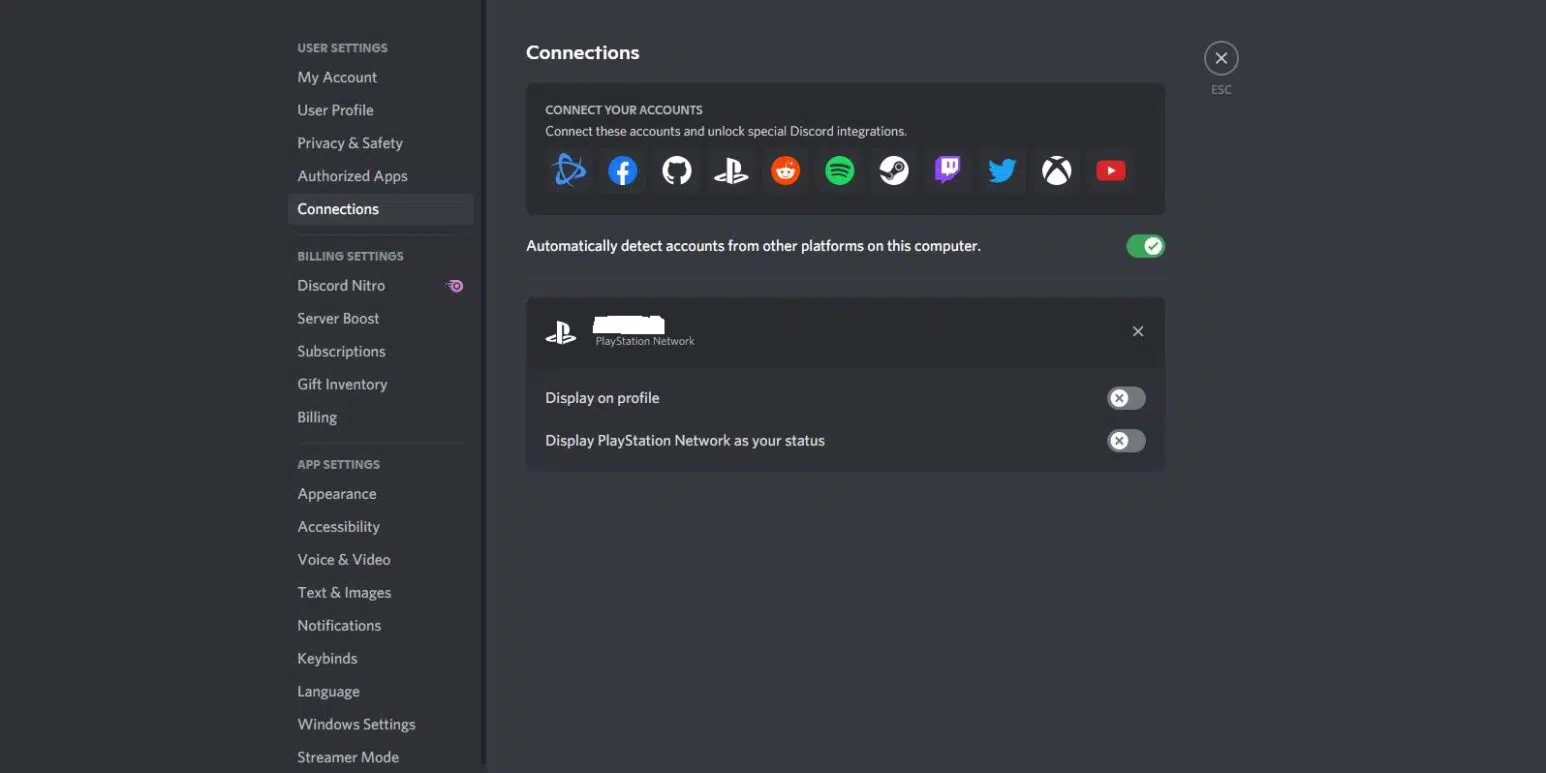1546x773 pixels.
Task: Connect your Twitter account
Action: (x=1002, y=171)
